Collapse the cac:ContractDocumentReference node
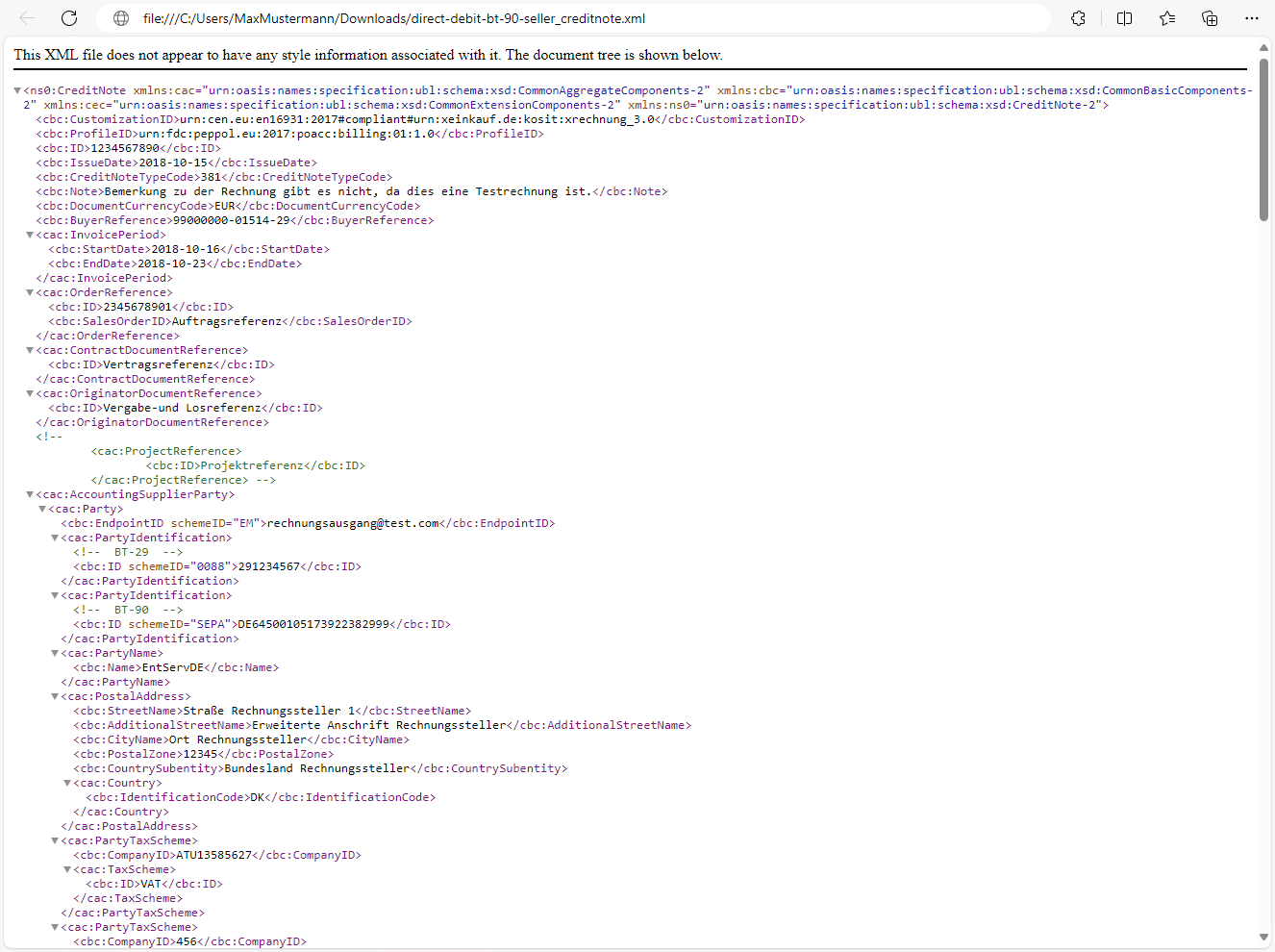Screen dimensions: 1275x952 (x=30, y=350)
